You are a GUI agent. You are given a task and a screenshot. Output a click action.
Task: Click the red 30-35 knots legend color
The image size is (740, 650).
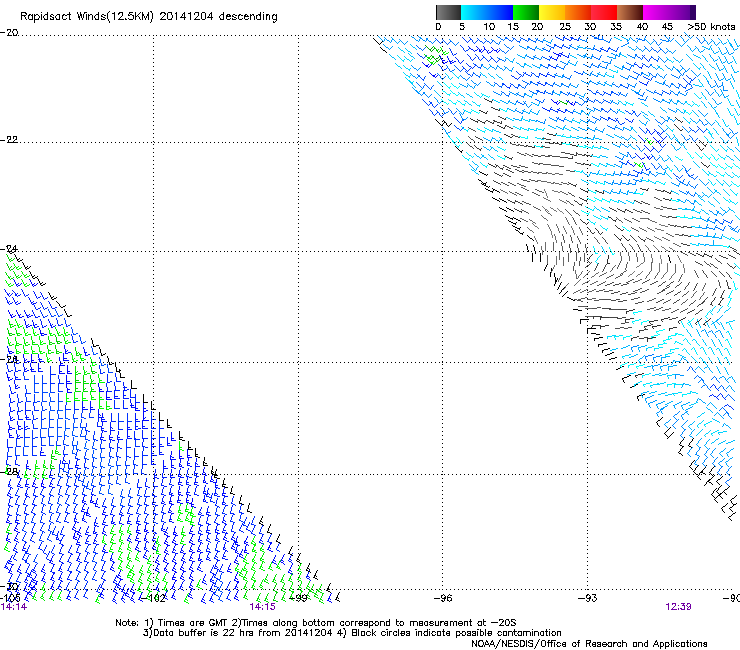(604, 12)
